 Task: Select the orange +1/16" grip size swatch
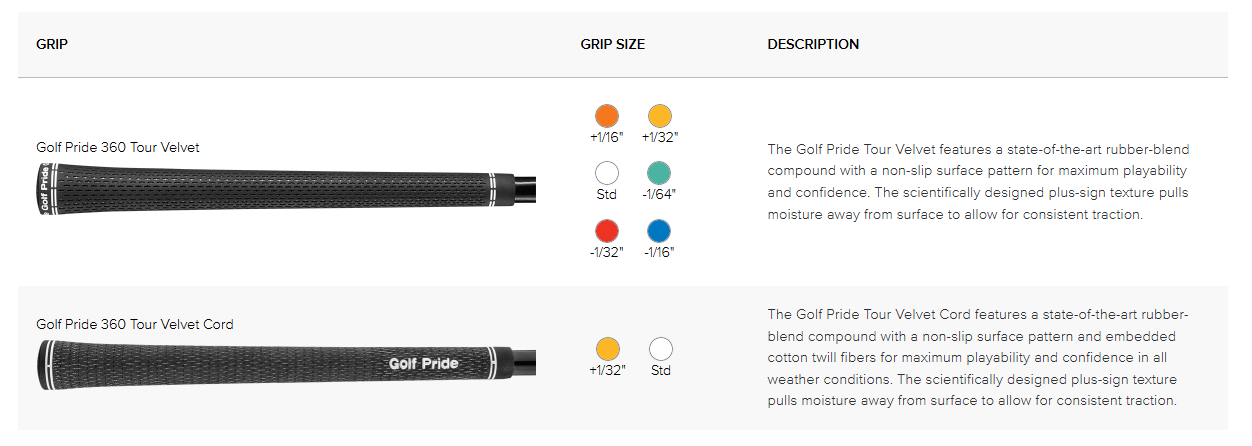(606, 115)
